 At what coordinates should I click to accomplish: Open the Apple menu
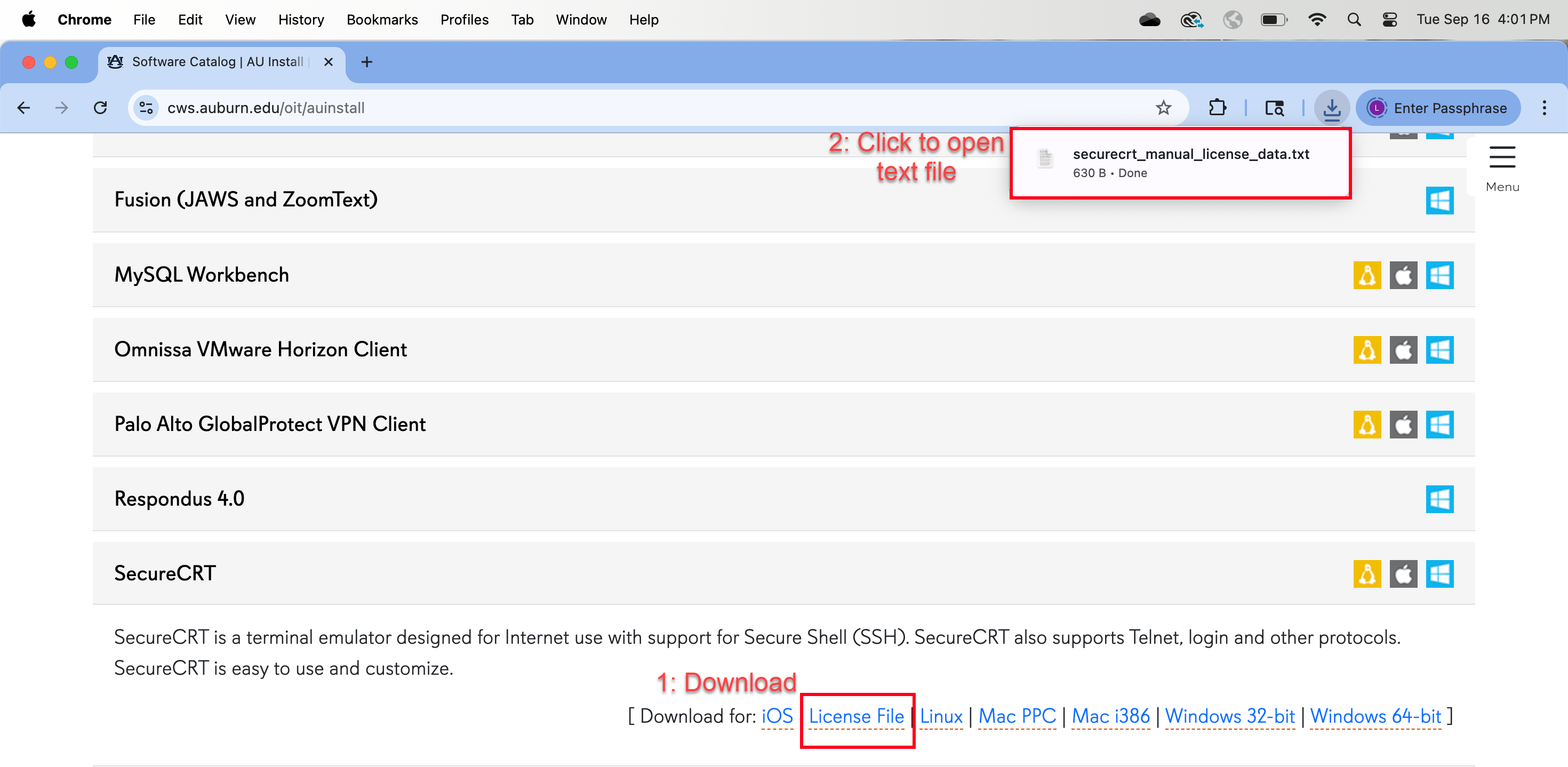(29, 20)
